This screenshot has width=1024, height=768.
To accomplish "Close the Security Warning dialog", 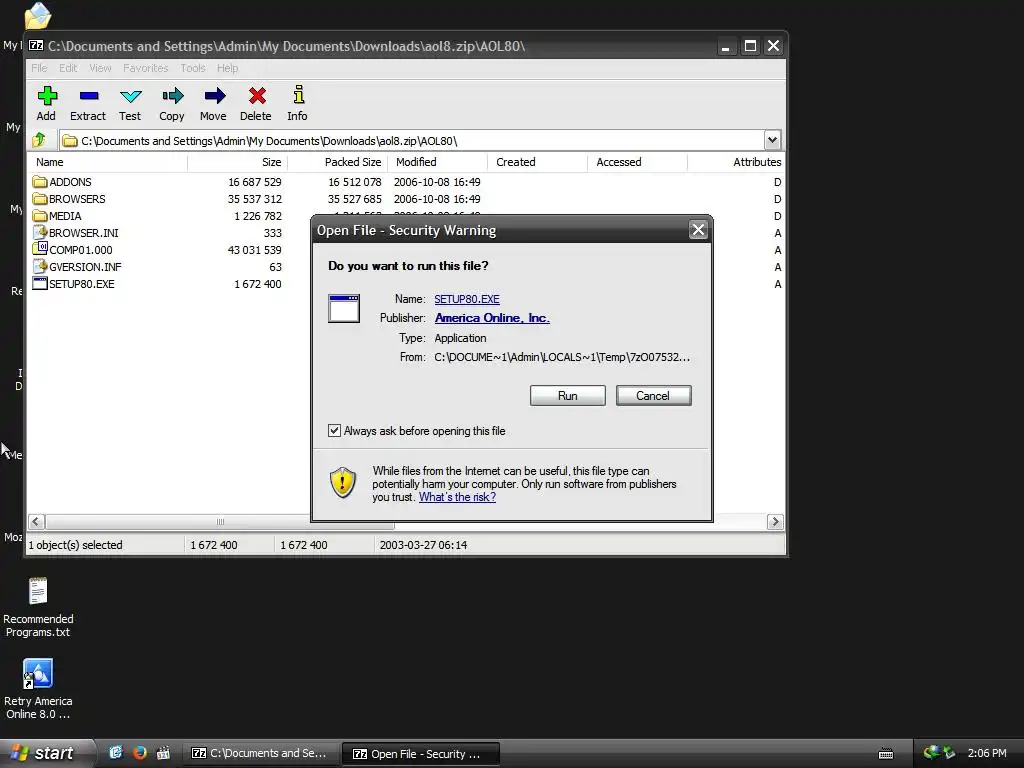I will 698,230.
